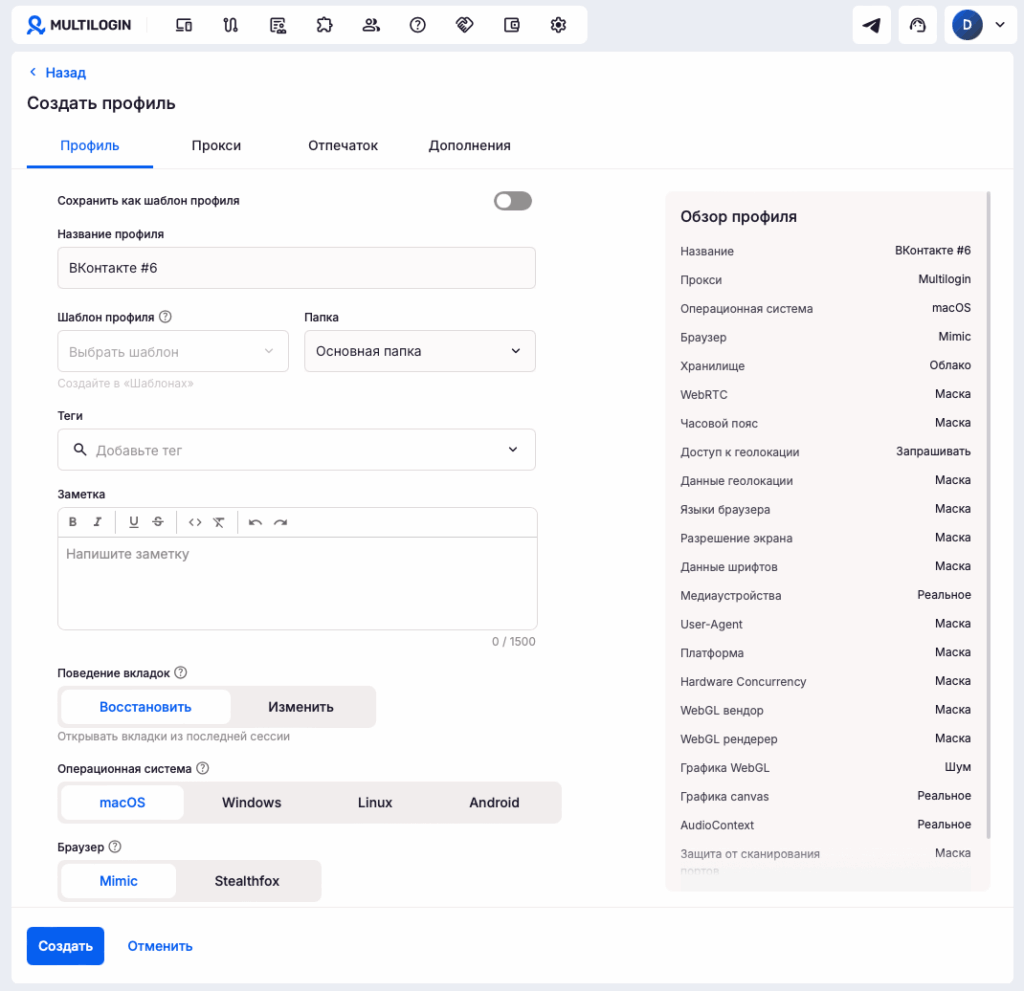Click the Hardware Concurrency row label
1024x991 pixels.
pyautogui.click(x=743, y=681)
